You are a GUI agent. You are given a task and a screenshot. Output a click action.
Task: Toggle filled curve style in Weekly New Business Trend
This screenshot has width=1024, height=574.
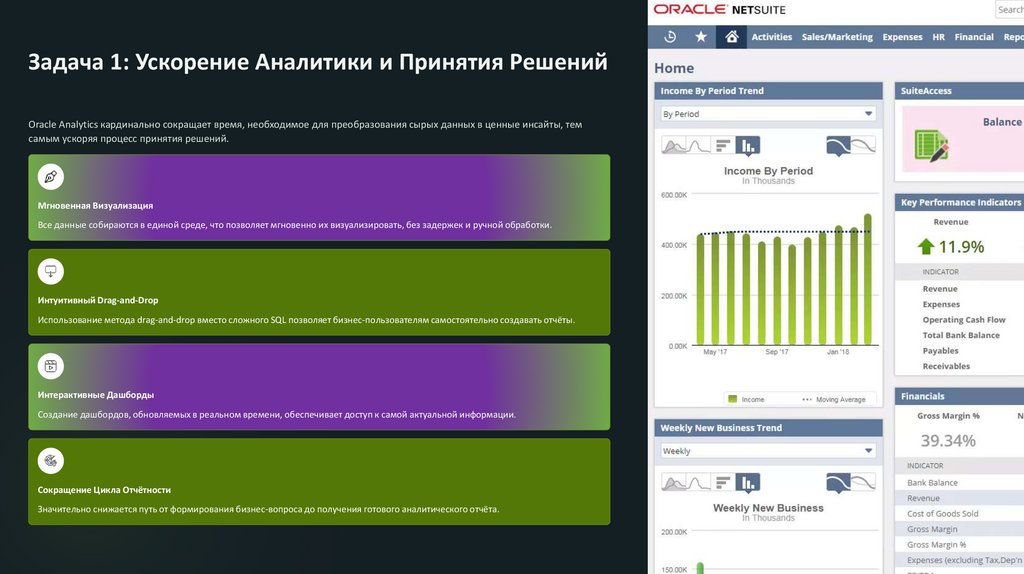pyautogui.click(x=838, y=483)
